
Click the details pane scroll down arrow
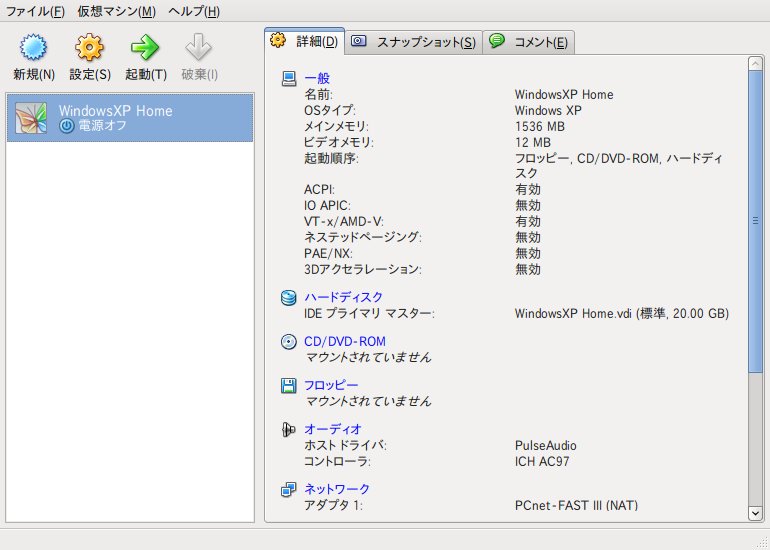coord(755,514)
